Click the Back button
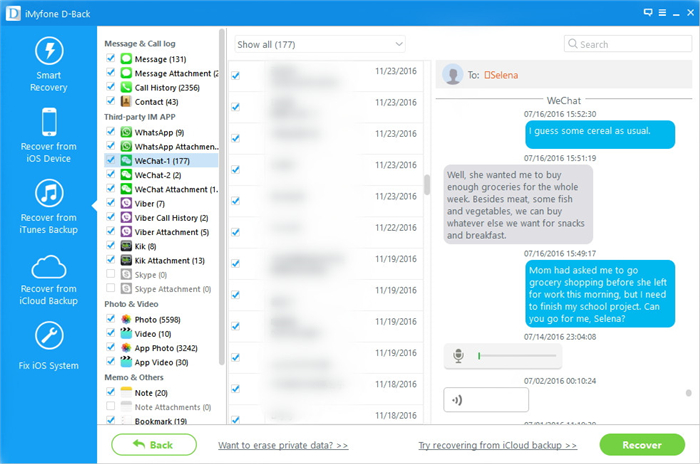This screenshot has width=700, height=464. coord(154,444)
